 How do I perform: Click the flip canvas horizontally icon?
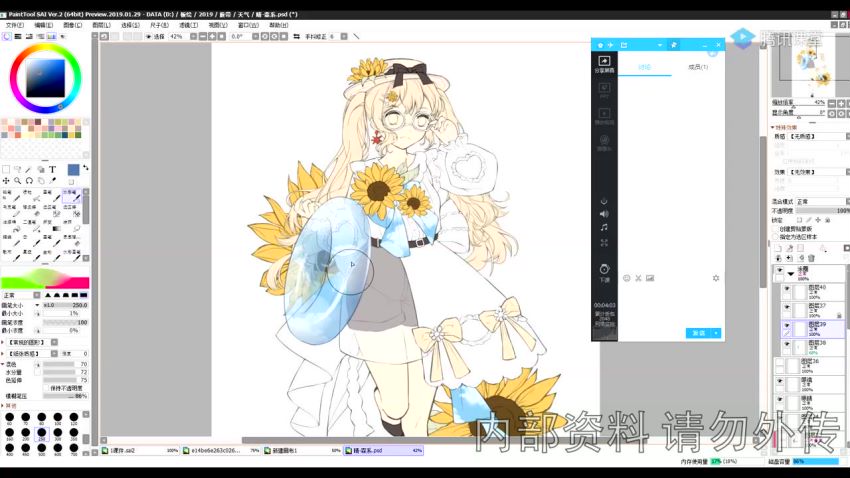pyautogui.click(x=297, y=36)
